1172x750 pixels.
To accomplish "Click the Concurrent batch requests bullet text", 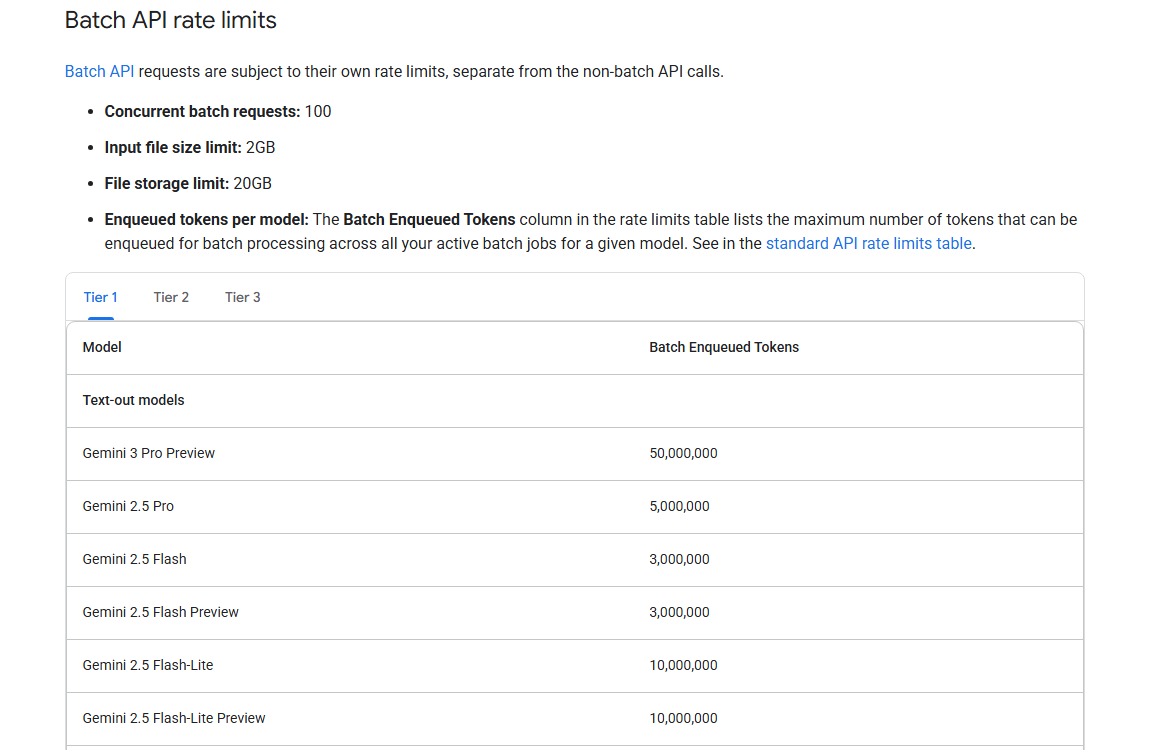I will [x=218, y=111].
